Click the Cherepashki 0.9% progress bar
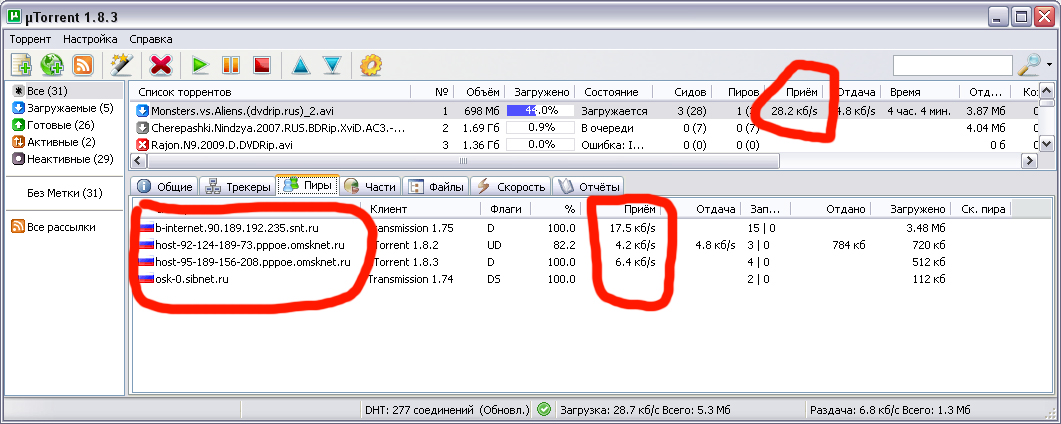The width and height of the screenshot is (1061, 424). point(540,128)
